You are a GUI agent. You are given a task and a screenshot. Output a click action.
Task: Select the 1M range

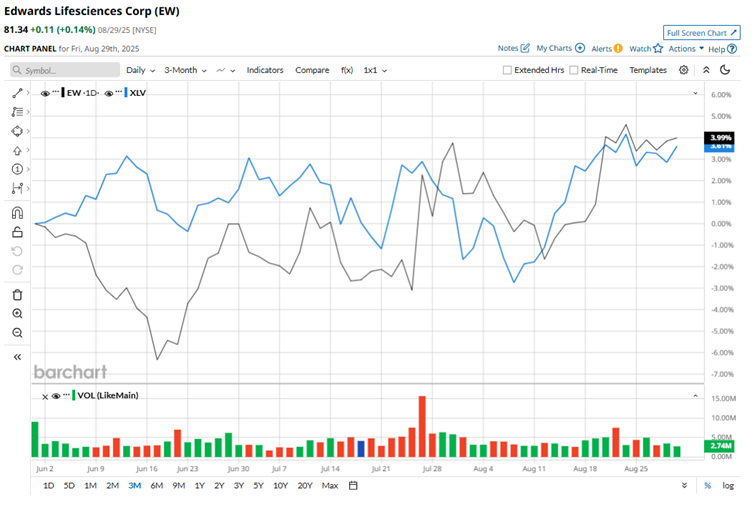[90, 486]
